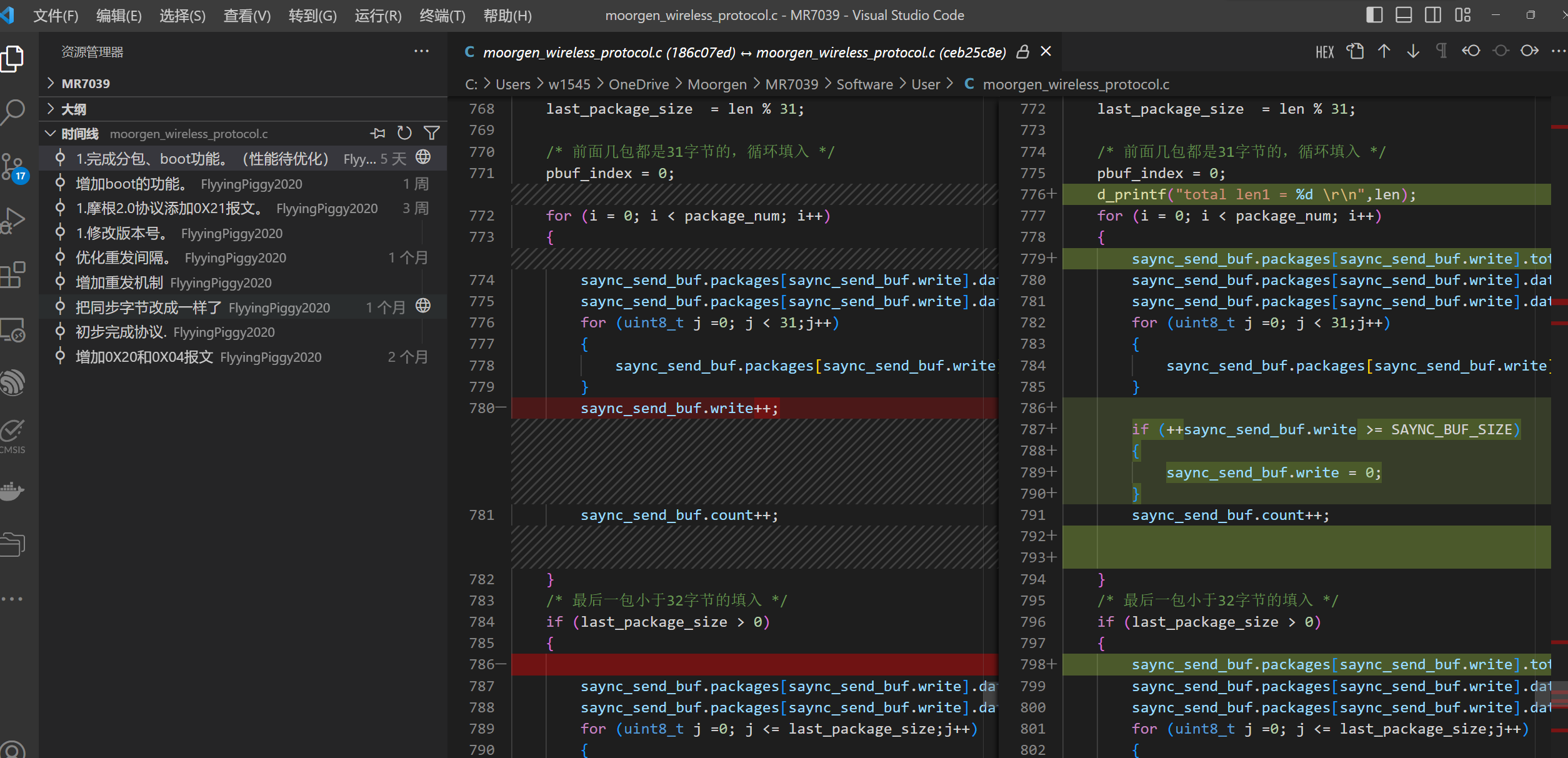
Task: Click OneDrive segment in breadcrumb
Action: 639,84
